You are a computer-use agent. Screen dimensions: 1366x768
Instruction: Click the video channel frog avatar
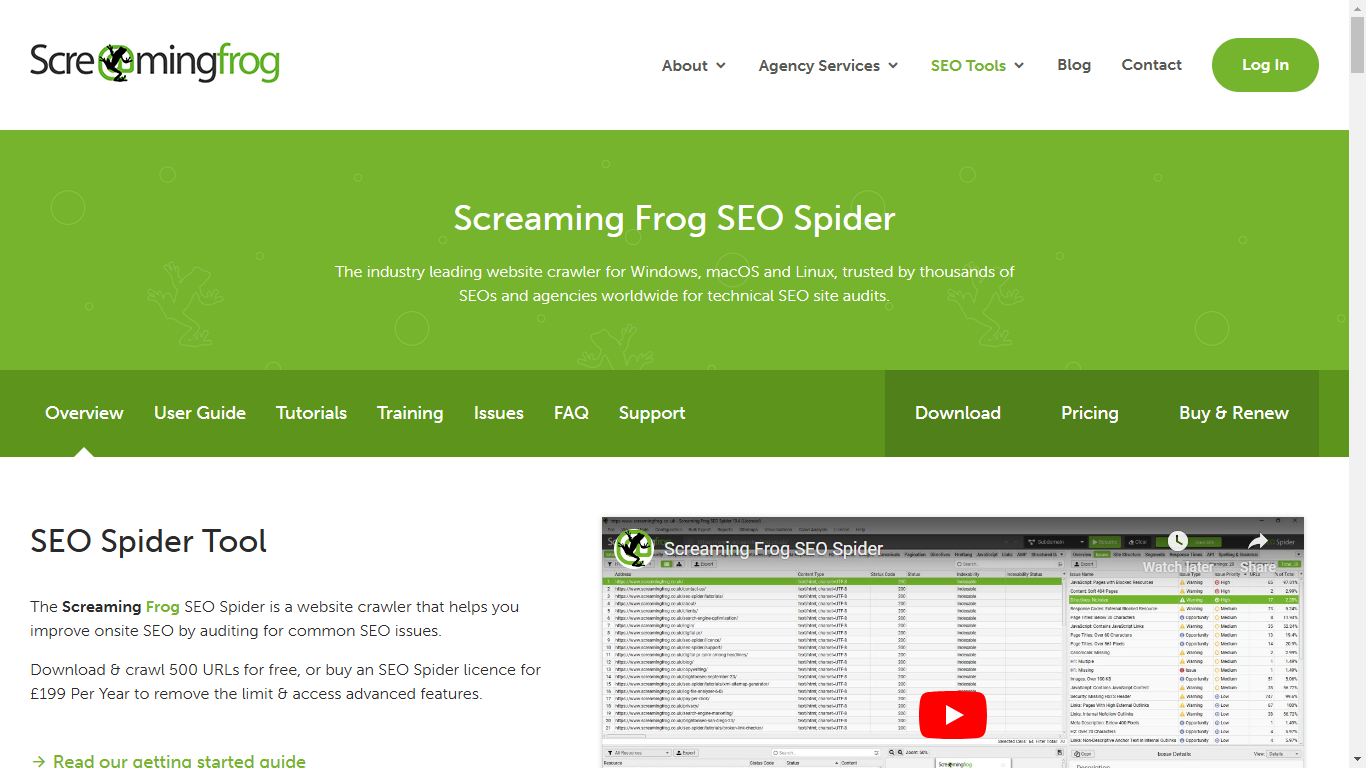(x=634, y=548)
